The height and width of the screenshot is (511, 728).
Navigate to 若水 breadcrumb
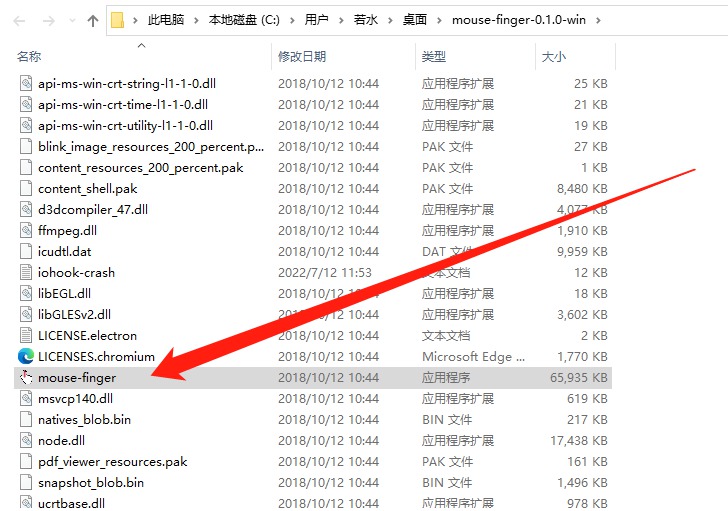tap(365, 20)
